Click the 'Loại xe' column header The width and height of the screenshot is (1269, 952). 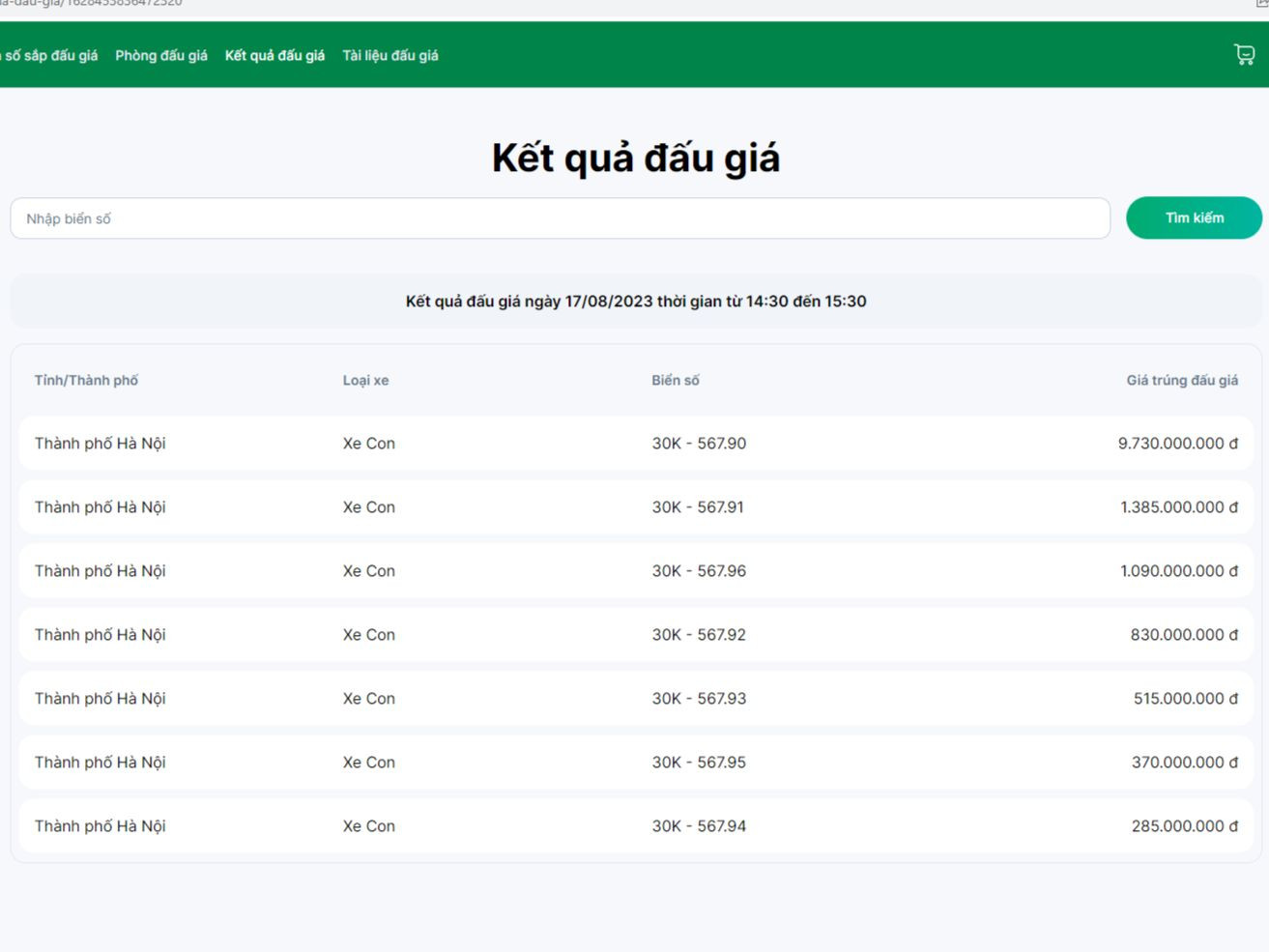[x=365, y=381]
